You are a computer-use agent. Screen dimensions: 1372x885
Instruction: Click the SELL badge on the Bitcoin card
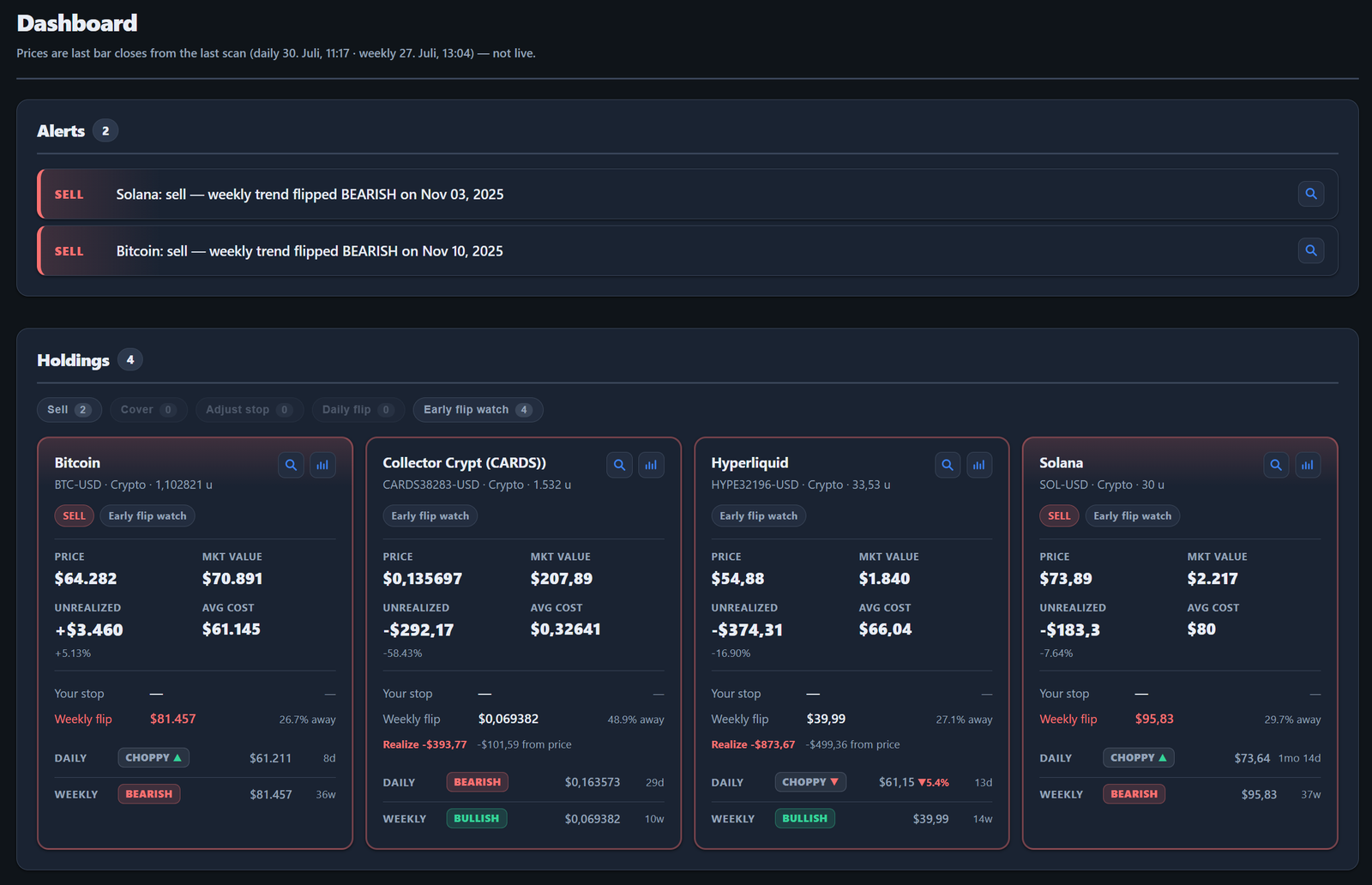(x=75, y=515)
